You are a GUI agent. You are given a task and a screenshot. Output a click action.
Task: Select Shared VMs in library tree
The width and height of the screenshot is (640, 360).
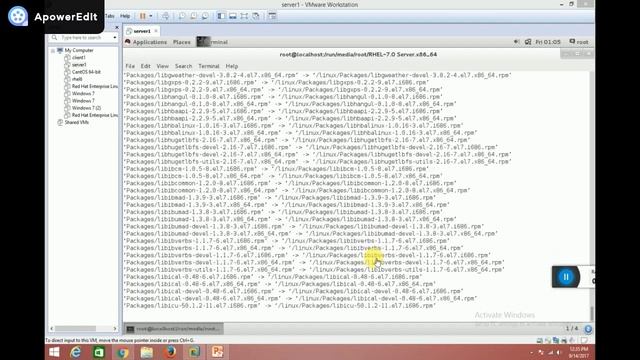76,122
